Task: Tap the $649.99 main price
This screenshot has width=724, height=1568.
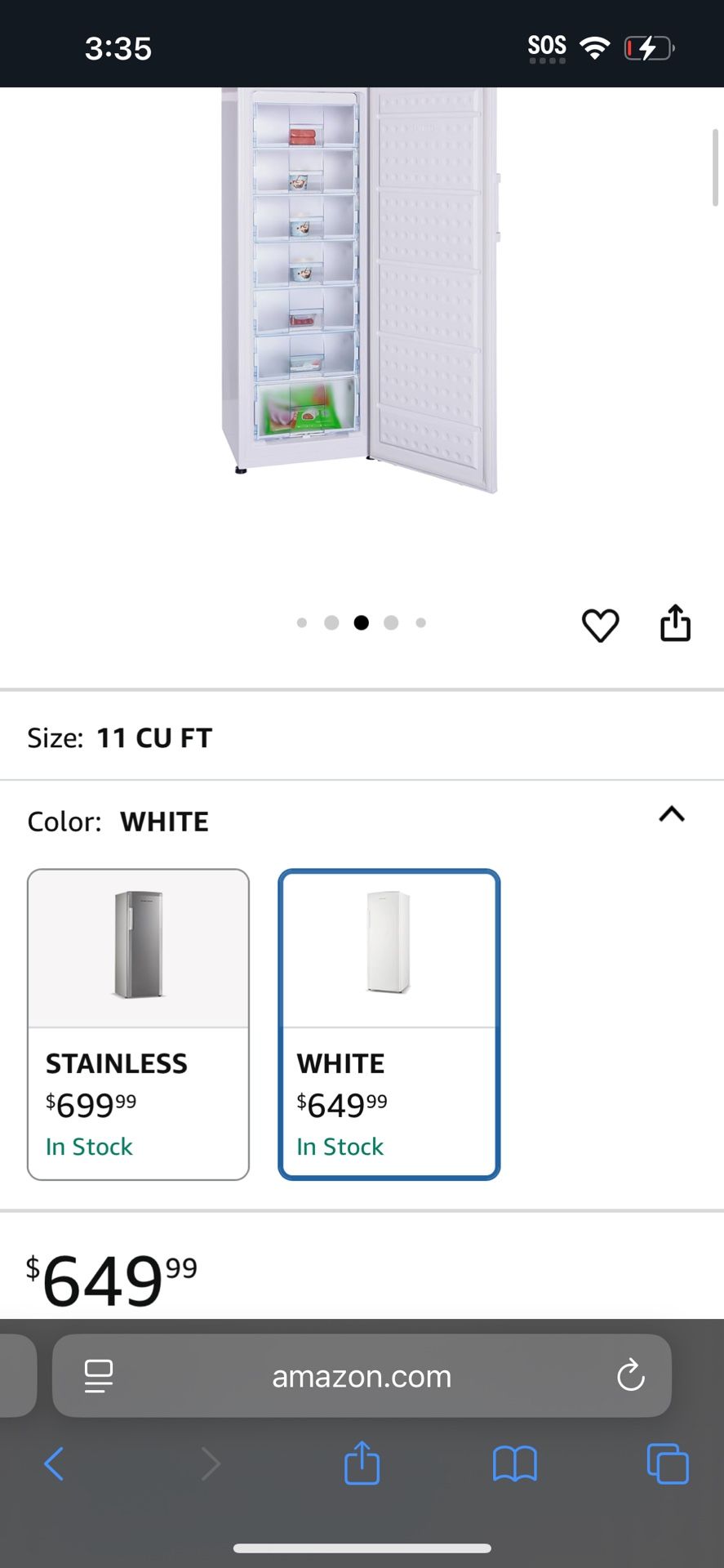Action: (112, 1279)
